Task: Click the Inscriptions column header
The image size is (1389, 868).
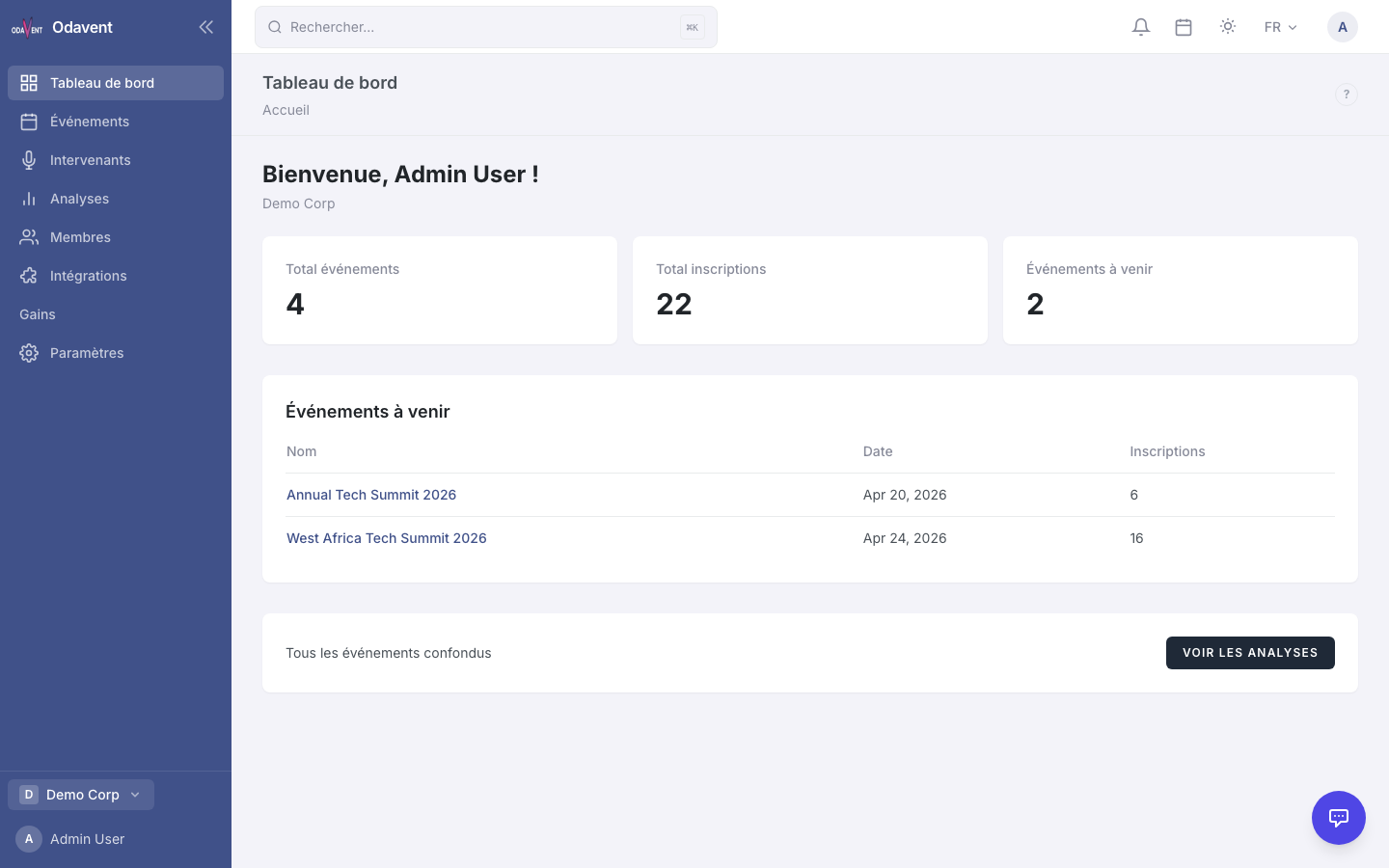Action: 1167,451
